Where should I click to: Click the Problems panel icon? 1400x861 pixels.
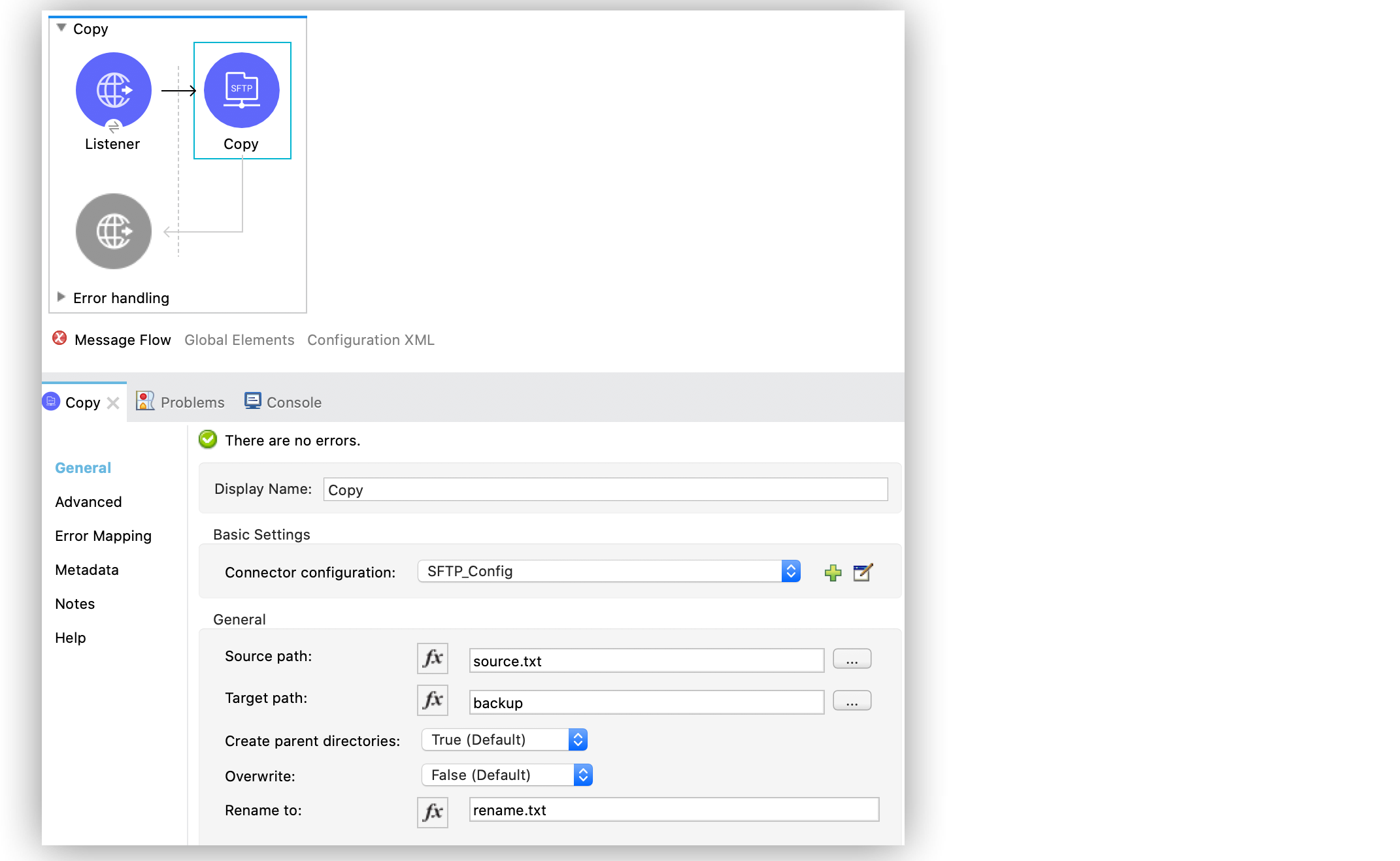click(144, 401)
